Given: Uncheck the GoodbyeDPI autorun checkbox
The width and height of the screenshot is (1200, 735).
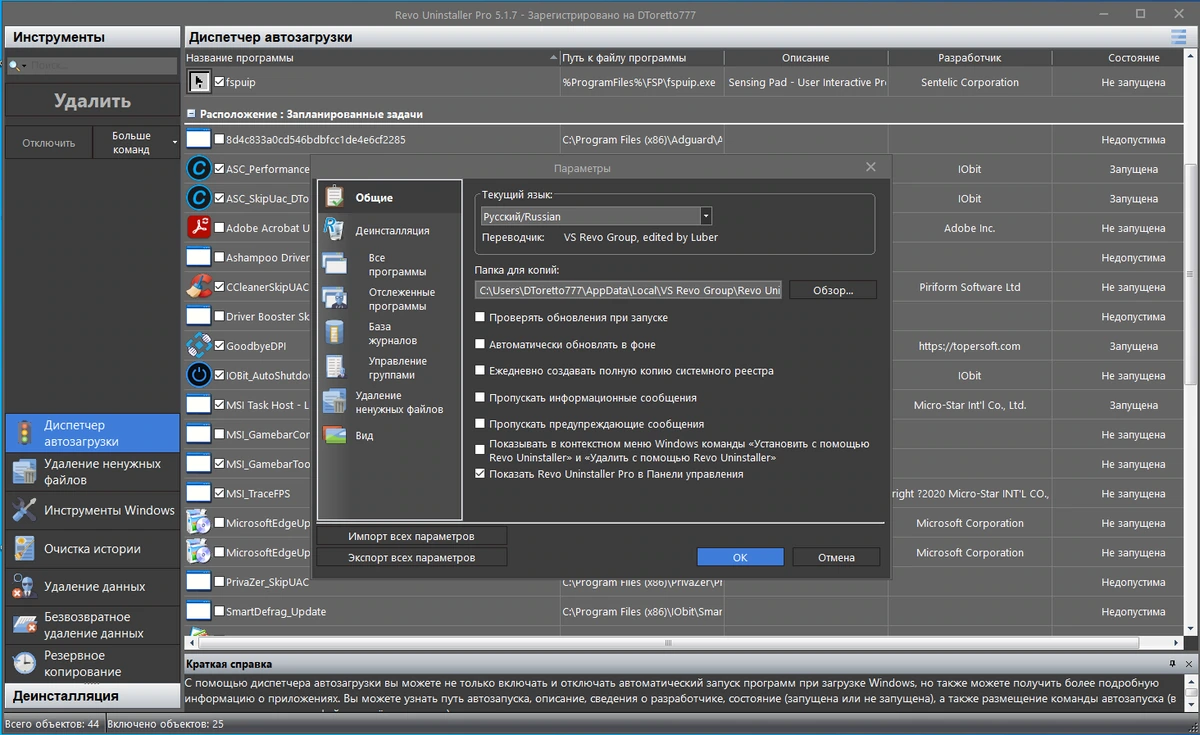Looking at the screenshot, I should coord(219,346).
